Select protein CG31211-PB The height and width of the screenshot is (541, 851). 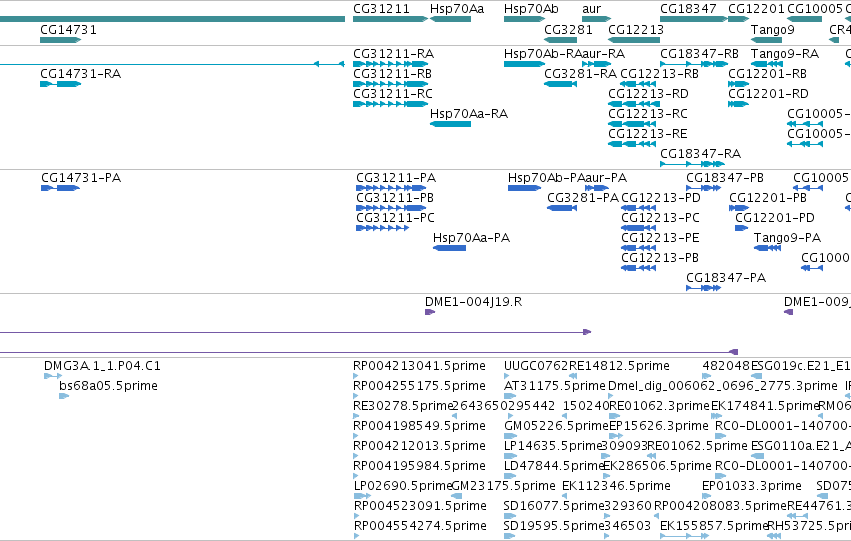tap(391, 208)
